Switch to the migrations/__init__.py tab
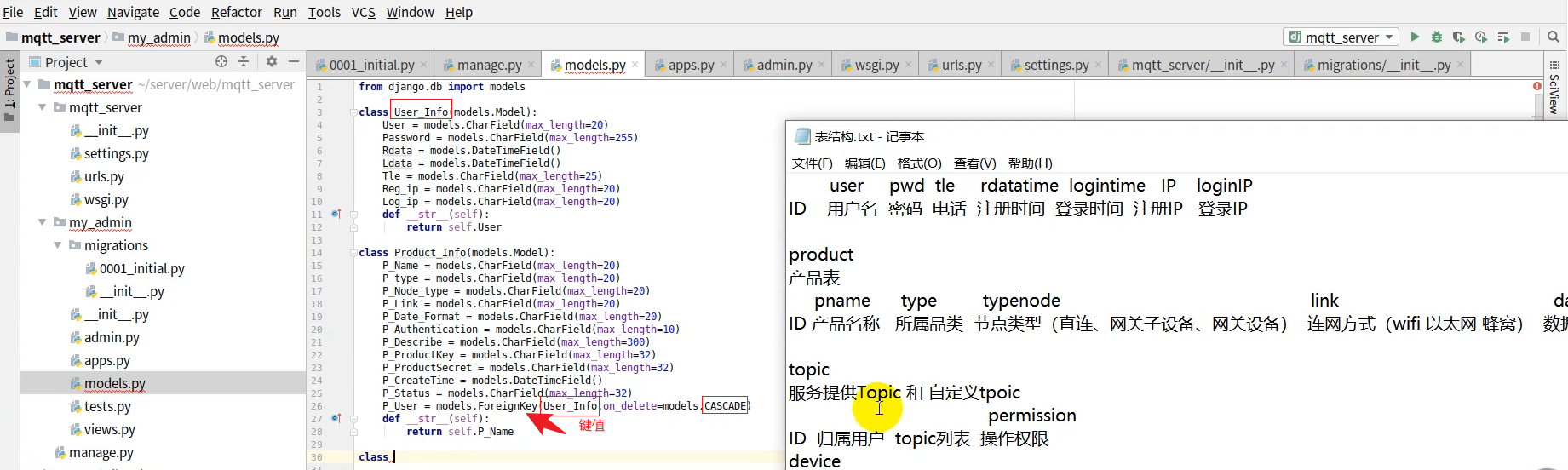Image resolution: width=1568 pixels, height=470 pixels. pos(1383,65)
